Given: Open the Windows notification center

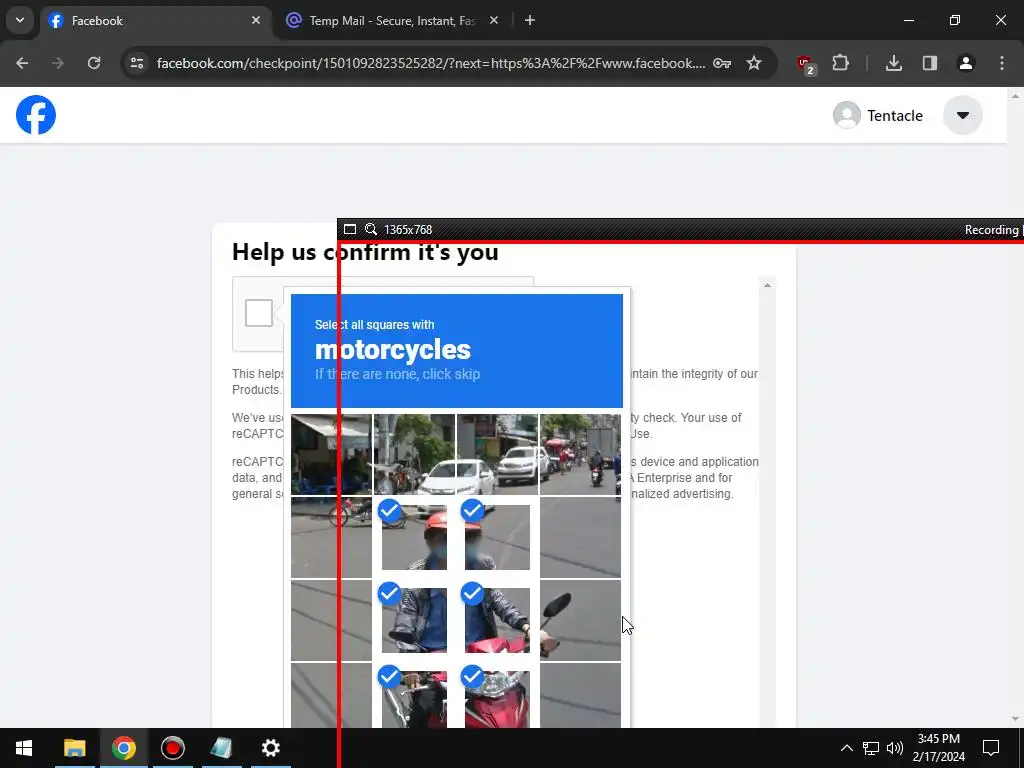Looking at the screenshot, I should (991, 748).
